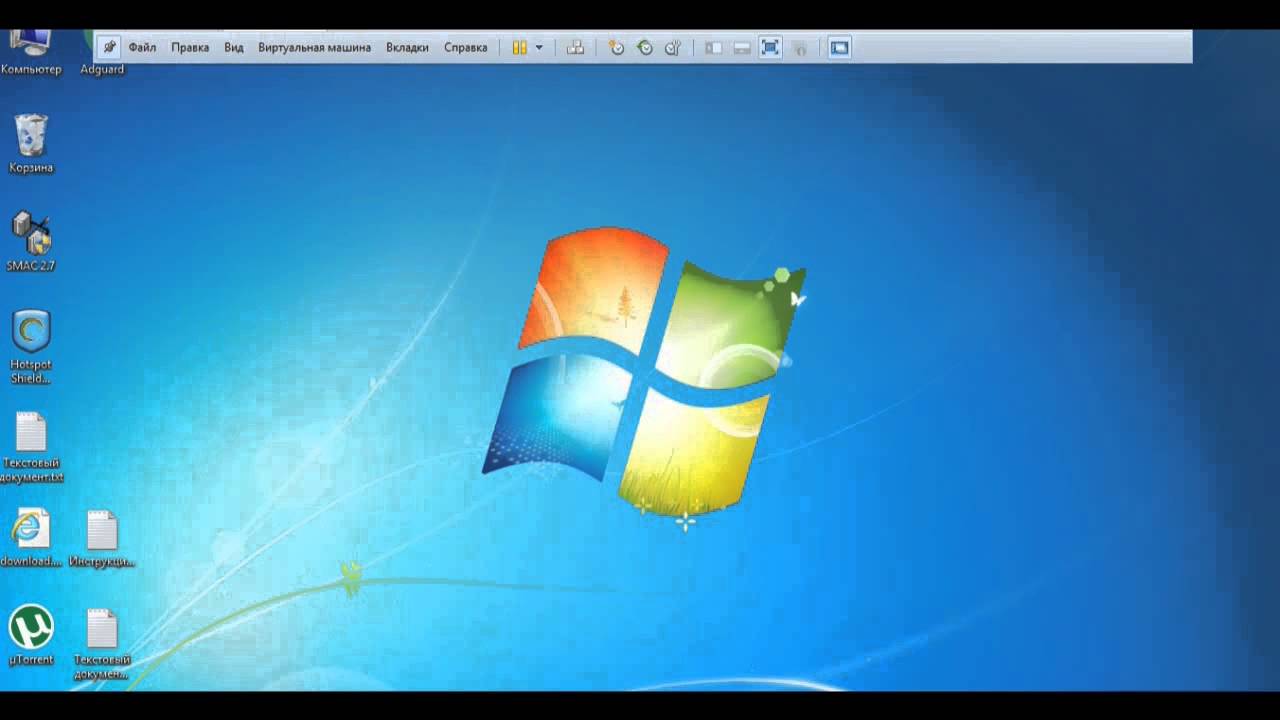Open the Справка menu
1280x720 pixels.
coord(466,47)
